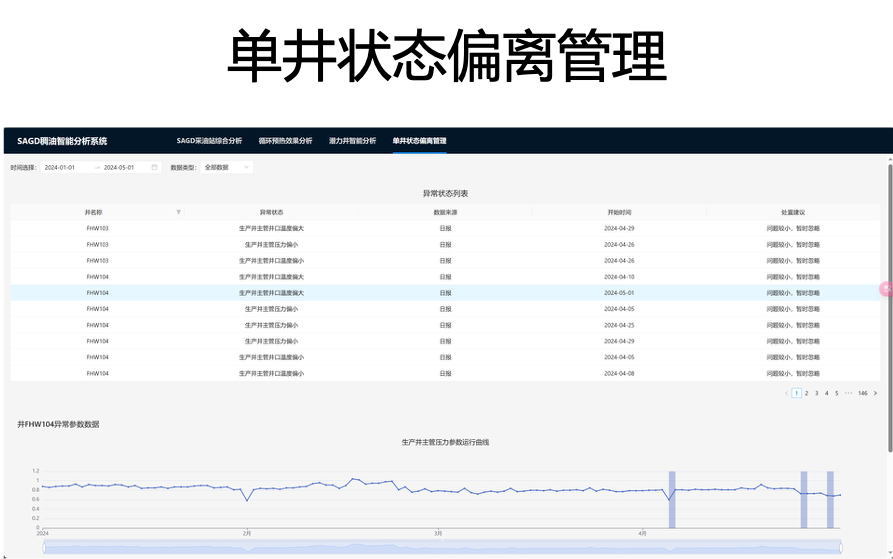
Task: Select the FHW104 row dated 2024-04-10
Action: 445,276
